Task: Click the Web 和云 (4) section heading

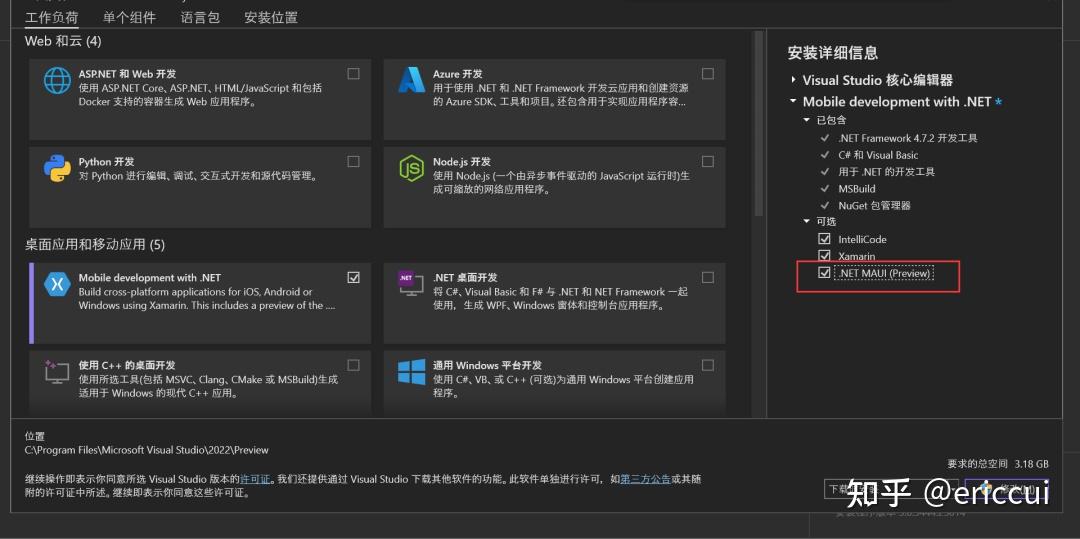Action: click(63, 41)
